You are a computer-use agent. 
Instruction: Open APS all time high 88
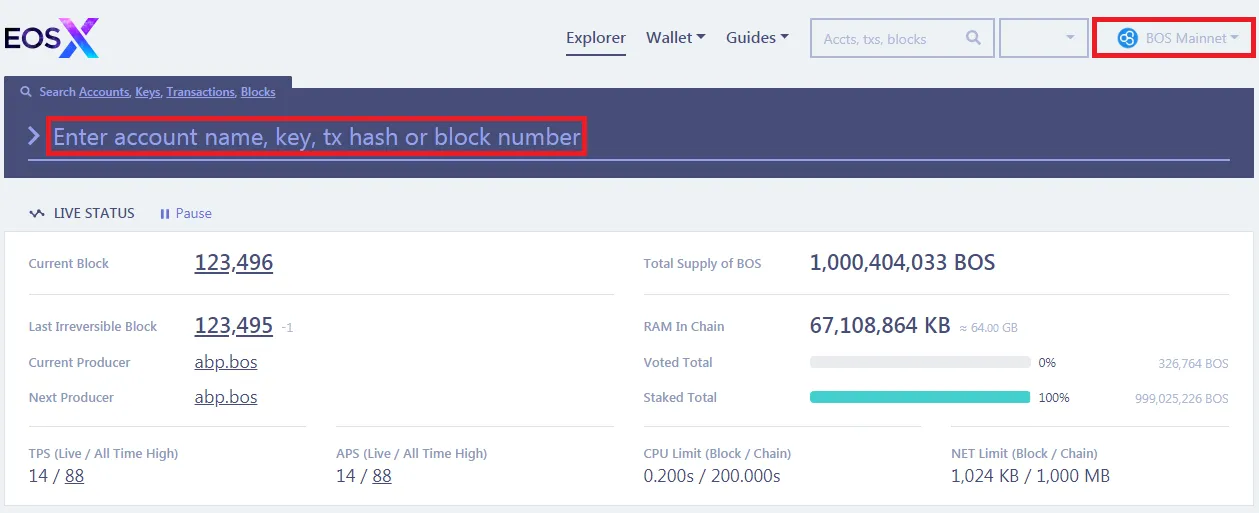[x=382, y=476]
